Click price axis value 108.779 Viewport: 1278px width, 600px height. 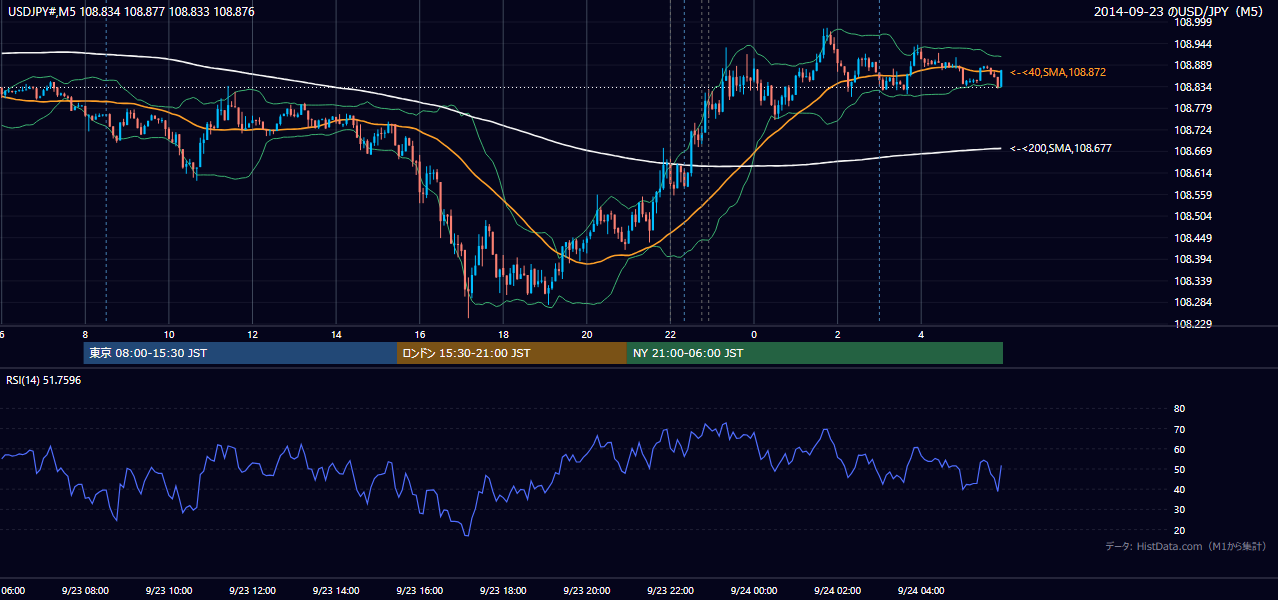tap(1193, 108)
